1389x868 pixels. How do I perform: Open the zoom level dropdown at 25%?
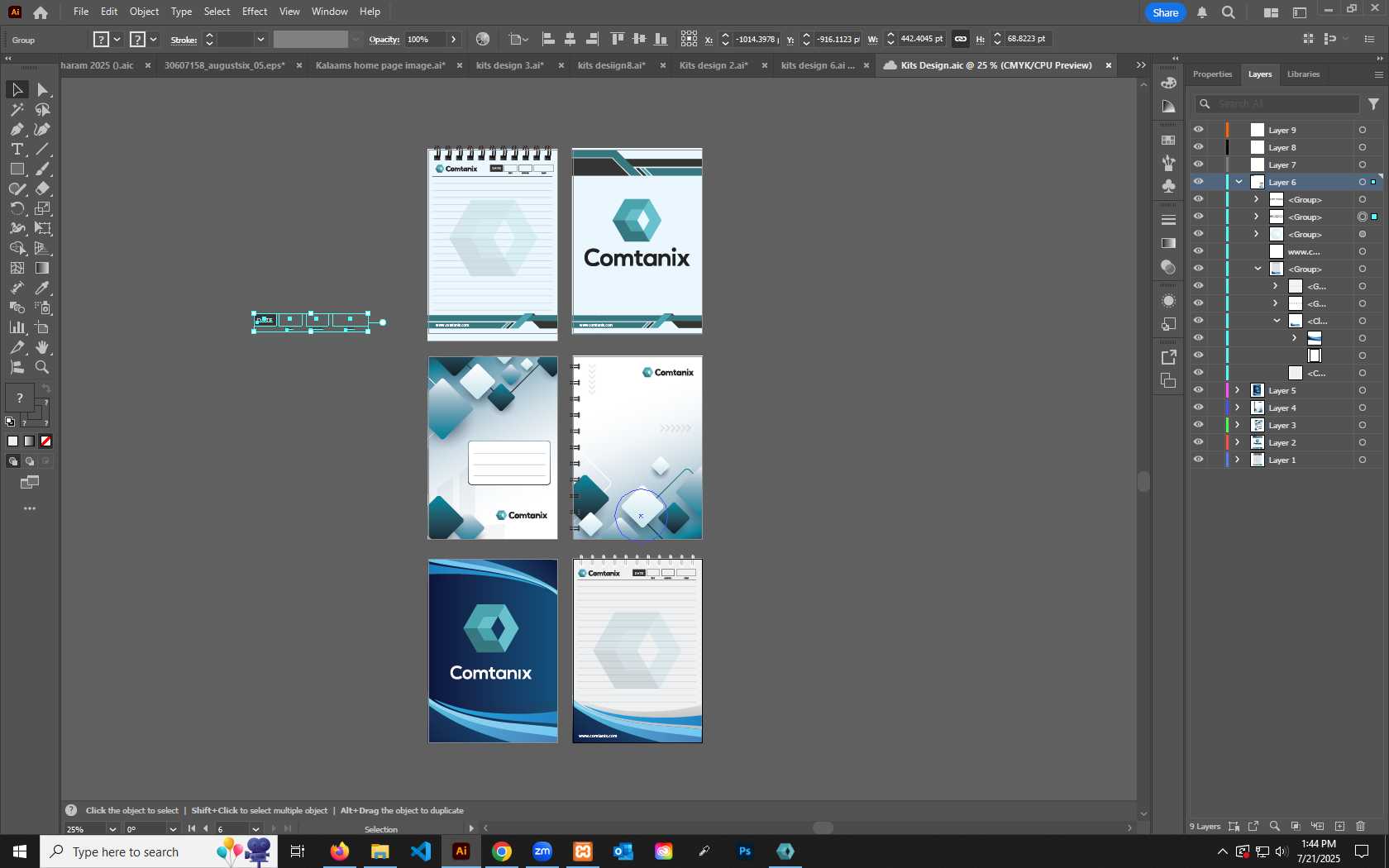pos(112,829)
